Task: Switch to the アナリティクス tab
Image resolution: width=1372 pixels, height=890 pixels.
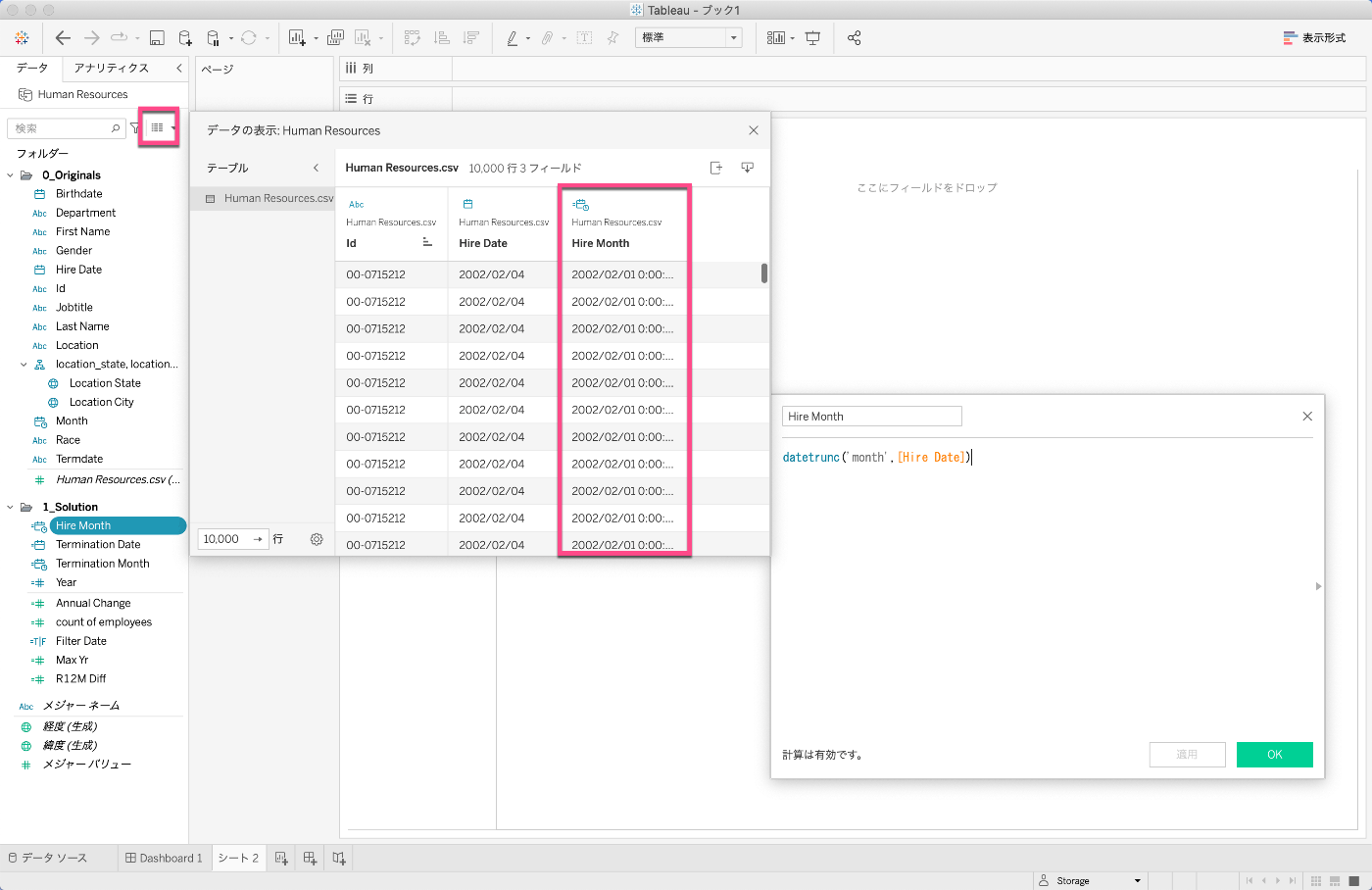Action: 111,68
